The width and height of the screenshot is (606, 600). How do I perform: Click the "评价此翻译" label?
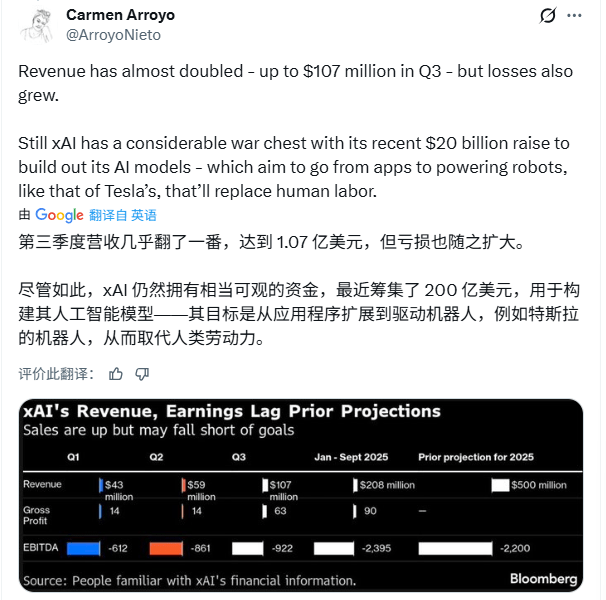click(56, 374)
